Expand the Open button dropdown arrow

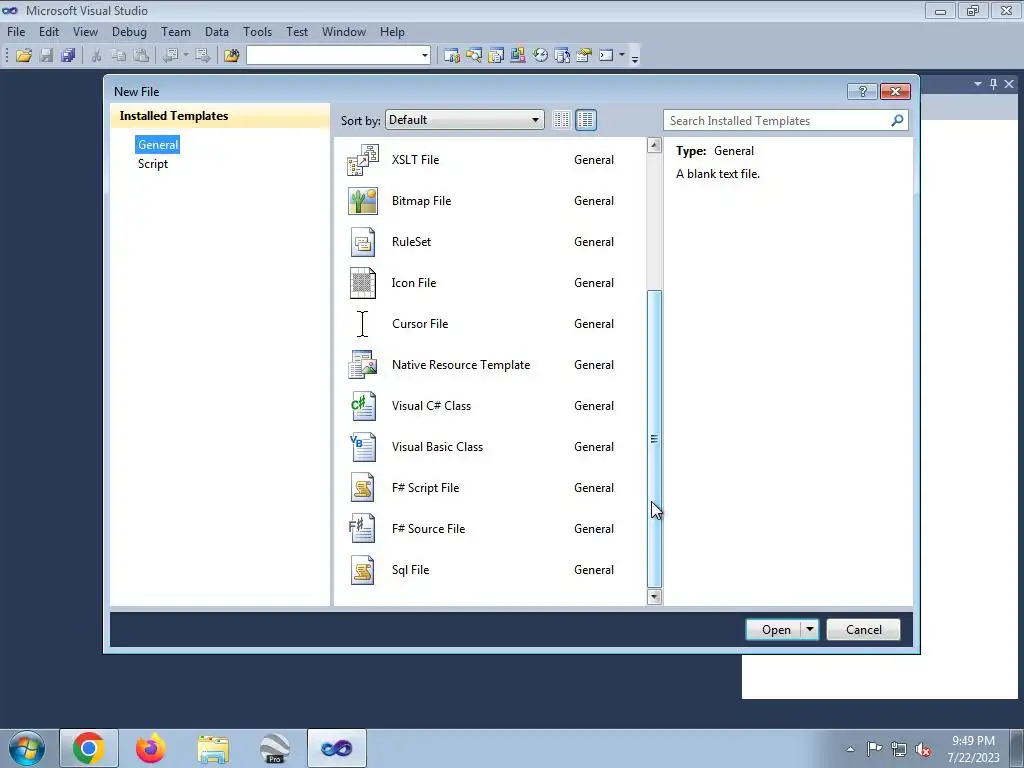pos(809,630)
